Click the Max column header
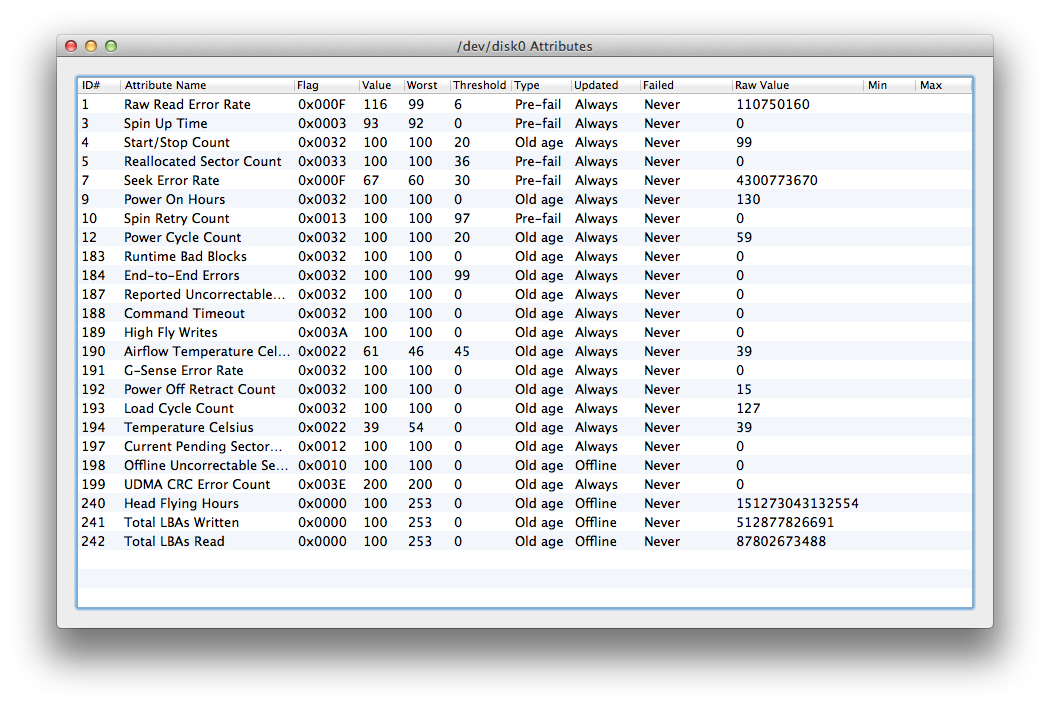The image size is (1050, 707). point(944,85)
